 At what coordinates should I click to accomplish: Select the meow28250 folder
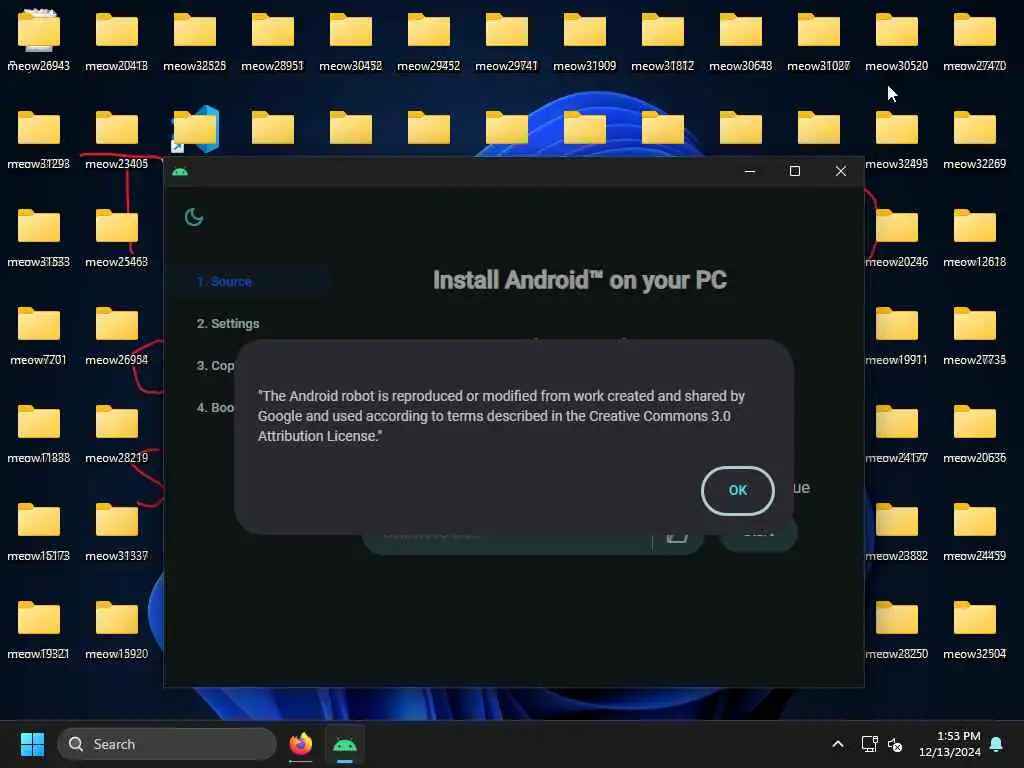point(897,630)
